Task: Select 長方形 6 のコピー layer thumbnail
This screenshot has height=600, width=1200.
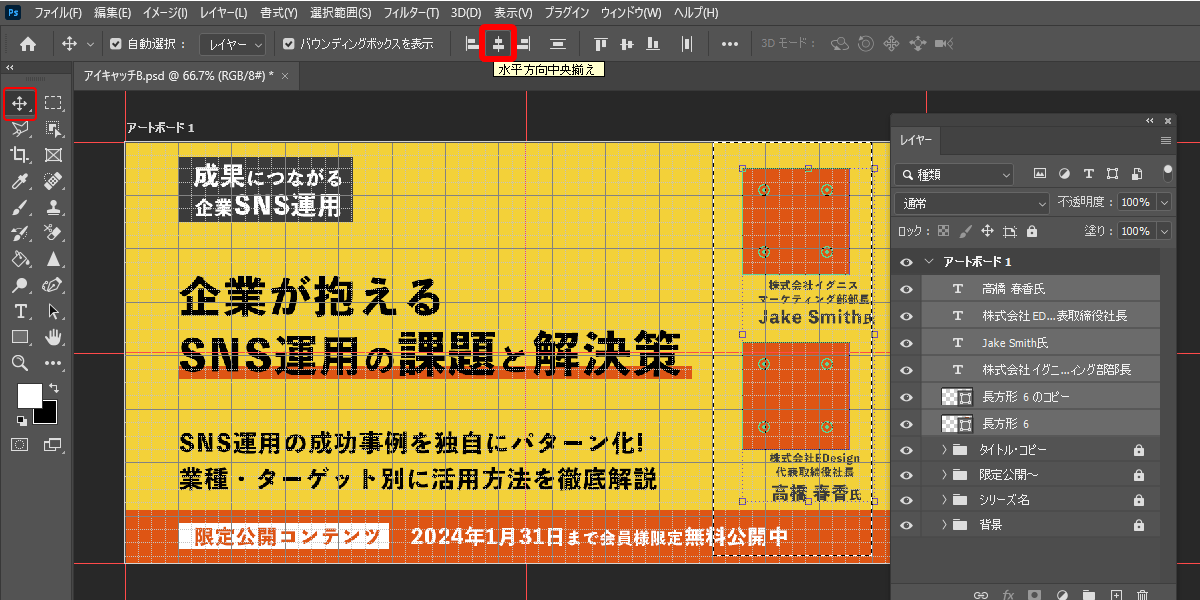Action: click(x=958, y=397)
